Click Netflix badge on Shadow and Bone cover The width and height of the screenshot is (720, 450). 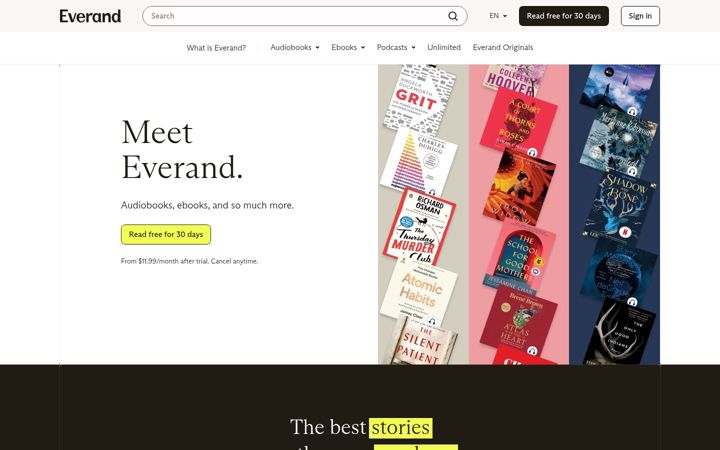pyautogui.click(x=624, y=232)
